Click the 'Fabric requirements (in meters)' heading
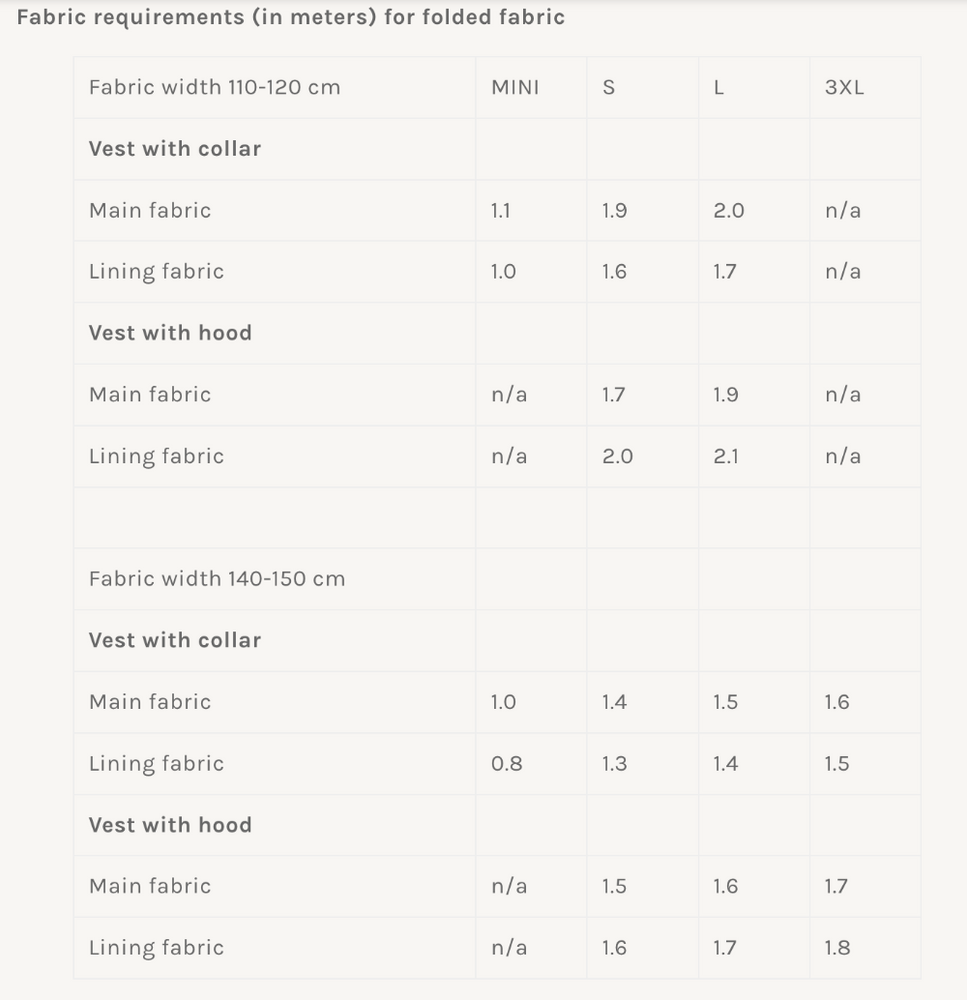This screenshot has height=1000, width=967. point(290,17)
